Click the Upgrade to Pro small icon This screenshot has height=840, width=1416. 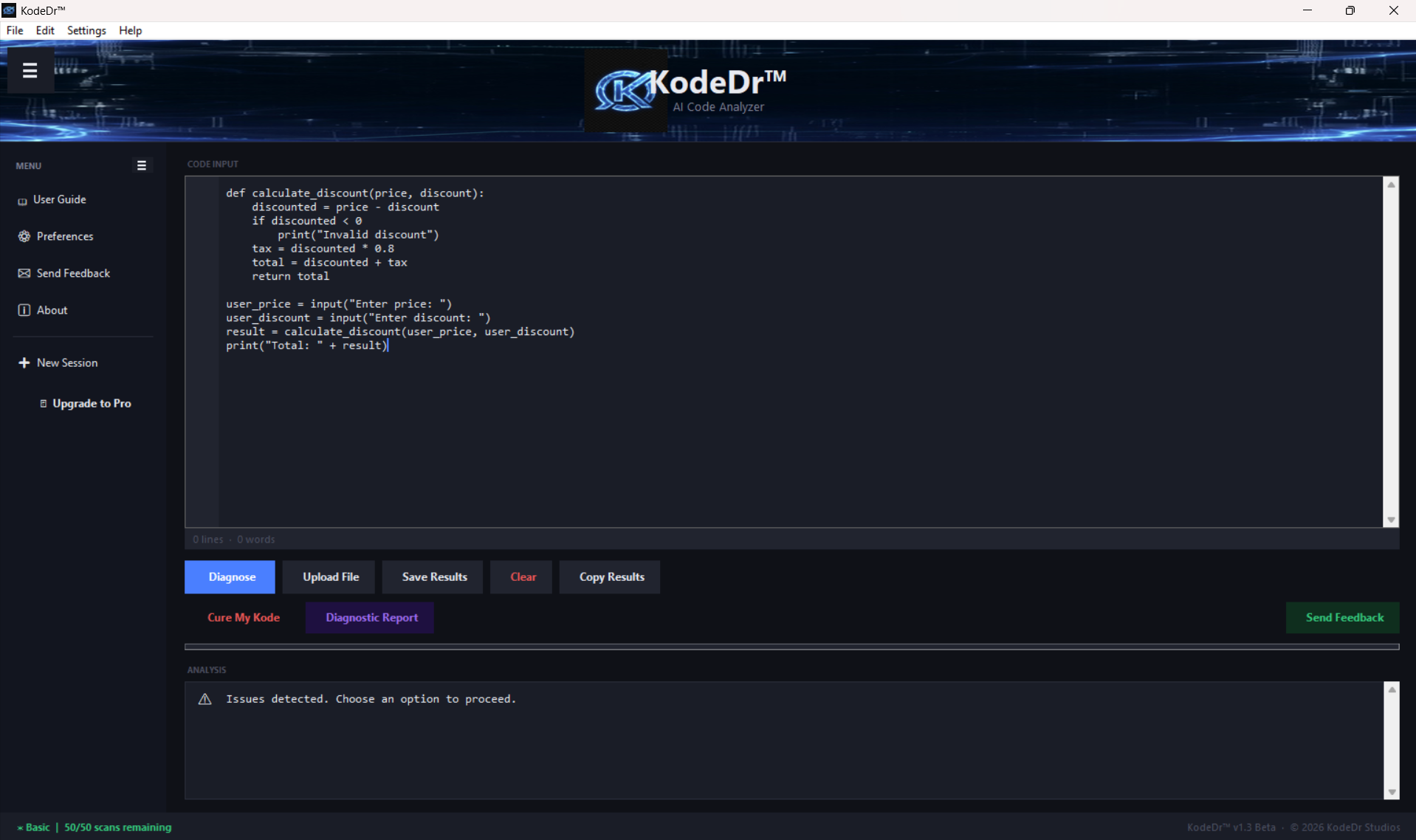click(x=44, y=403)
